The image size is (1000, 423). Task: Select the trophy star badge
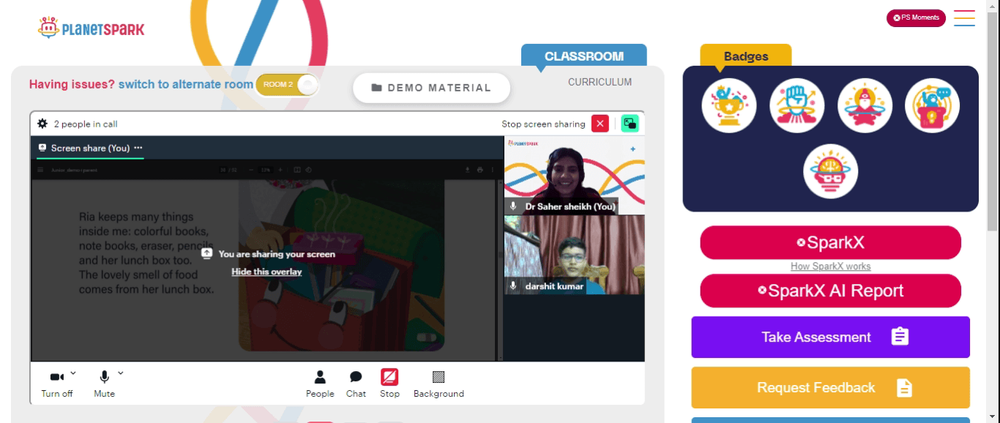(729, 106)
